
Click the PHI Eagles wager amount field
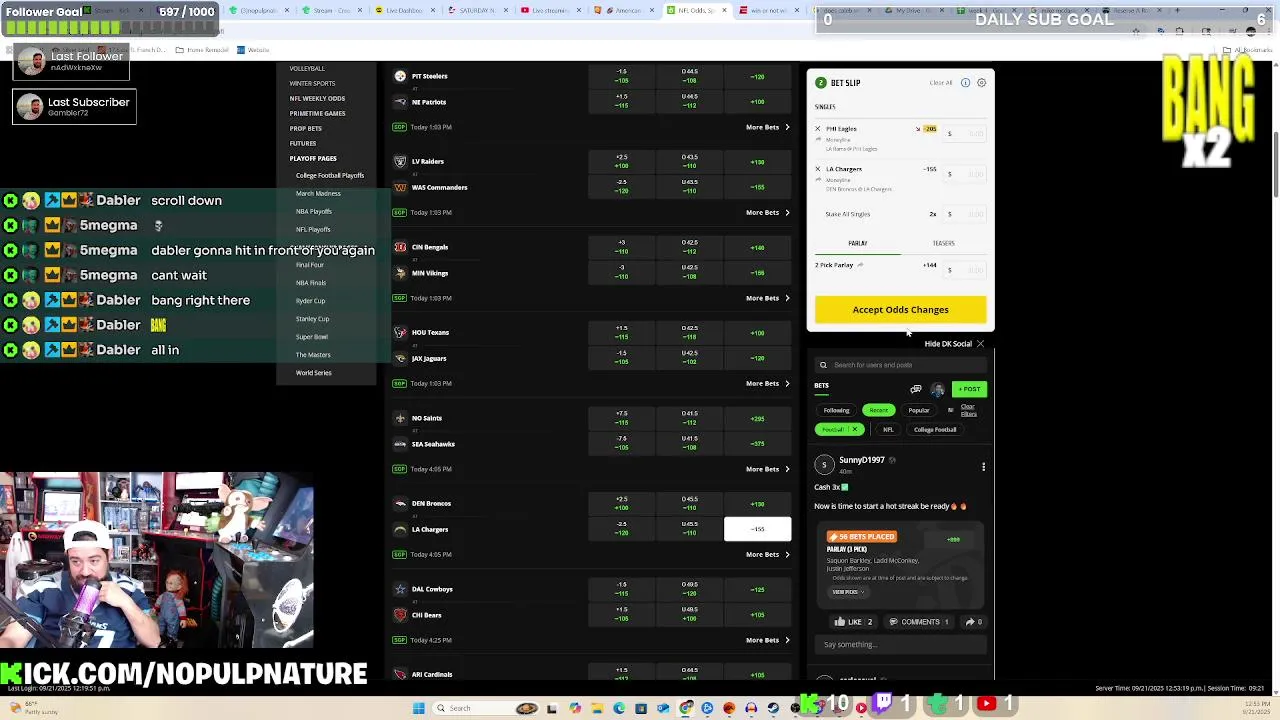click(965, 133)
